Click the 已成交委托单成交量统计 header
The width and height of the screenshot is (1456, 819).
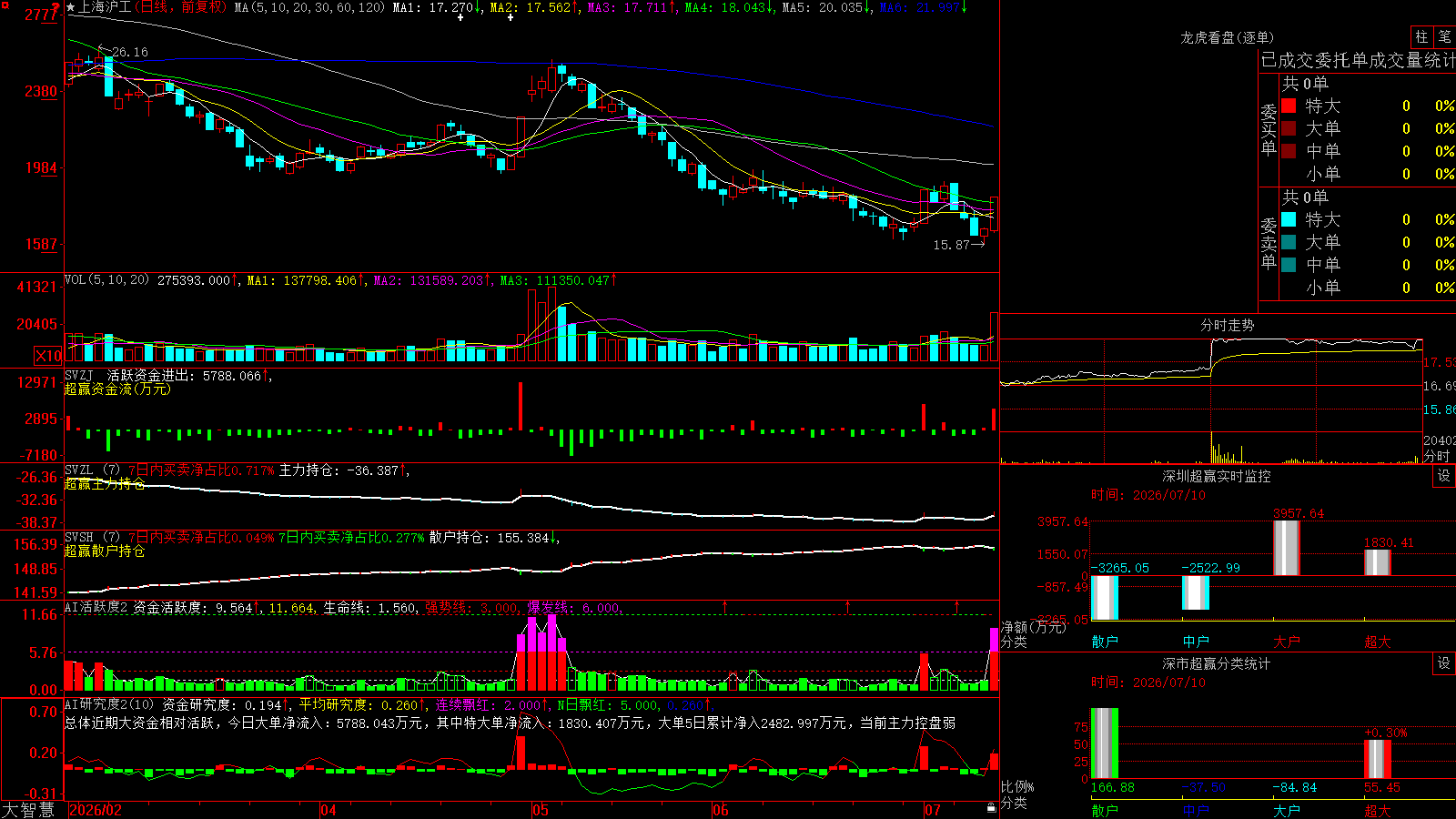coord(1358,60)
